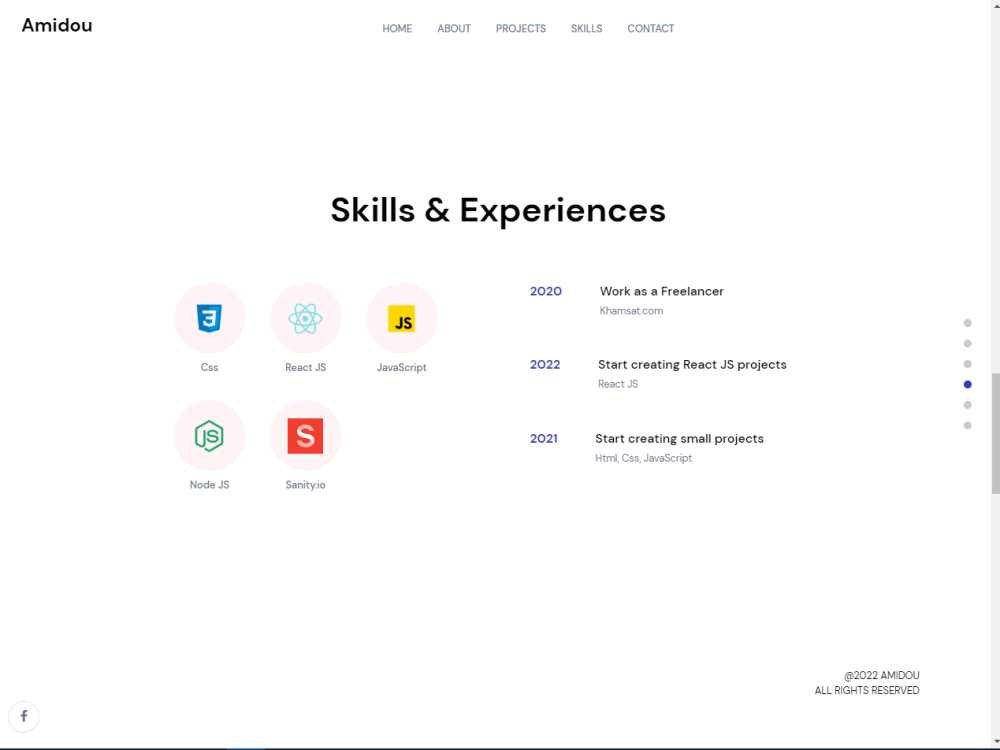Jump to second section navigation dot
Image resolution: width=1000 pixels, height=750 pixels.
[x=967, y=344]
